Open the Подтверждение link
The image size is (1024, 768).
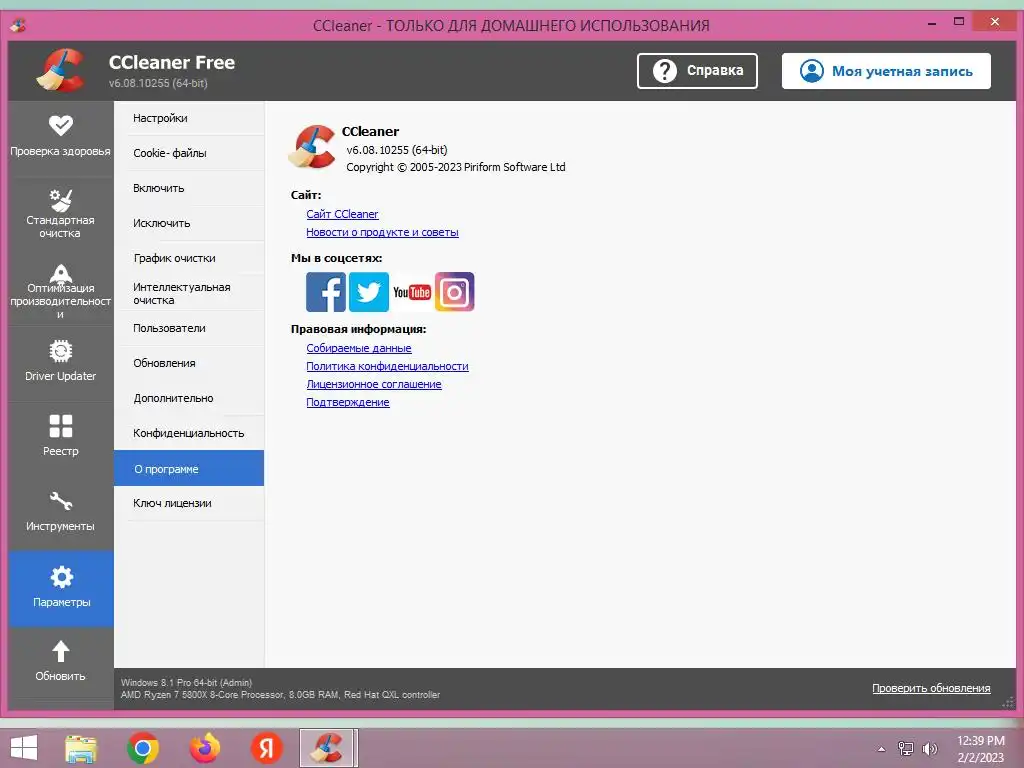pyautogui.click(x=347, y=402)
